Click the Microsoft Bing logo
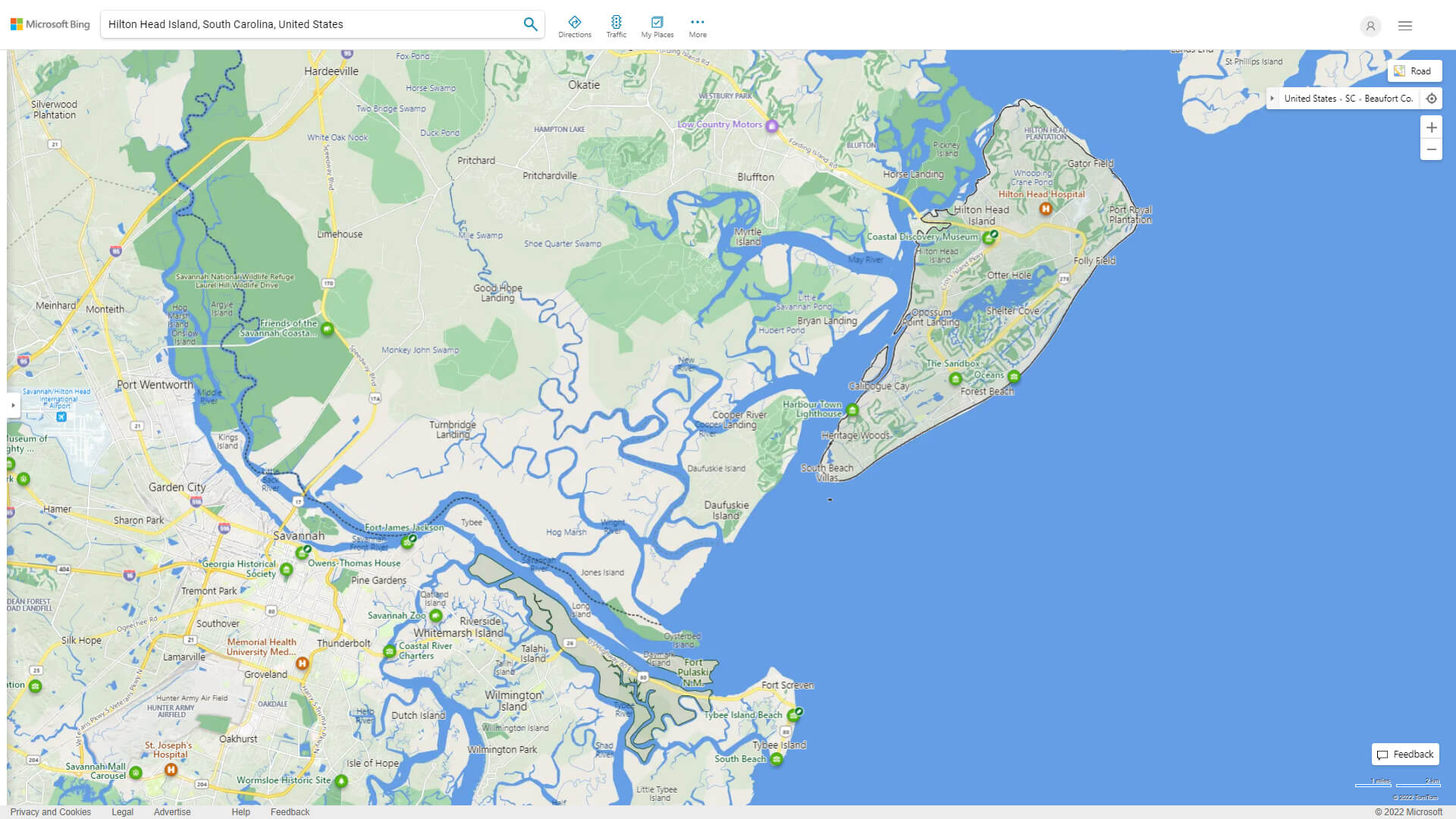1456x819 pixels. 49,24
